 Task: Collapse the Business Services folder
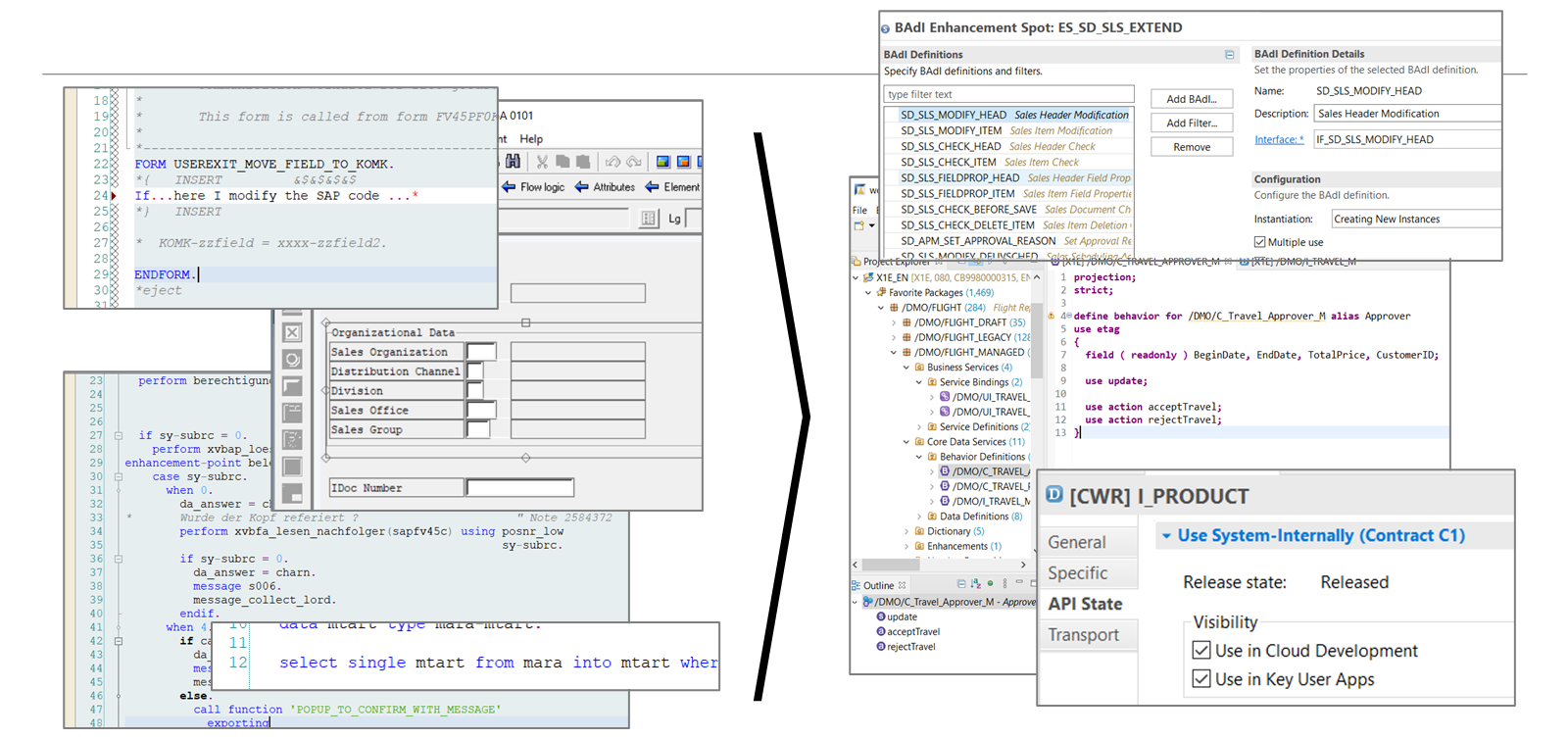906,368
